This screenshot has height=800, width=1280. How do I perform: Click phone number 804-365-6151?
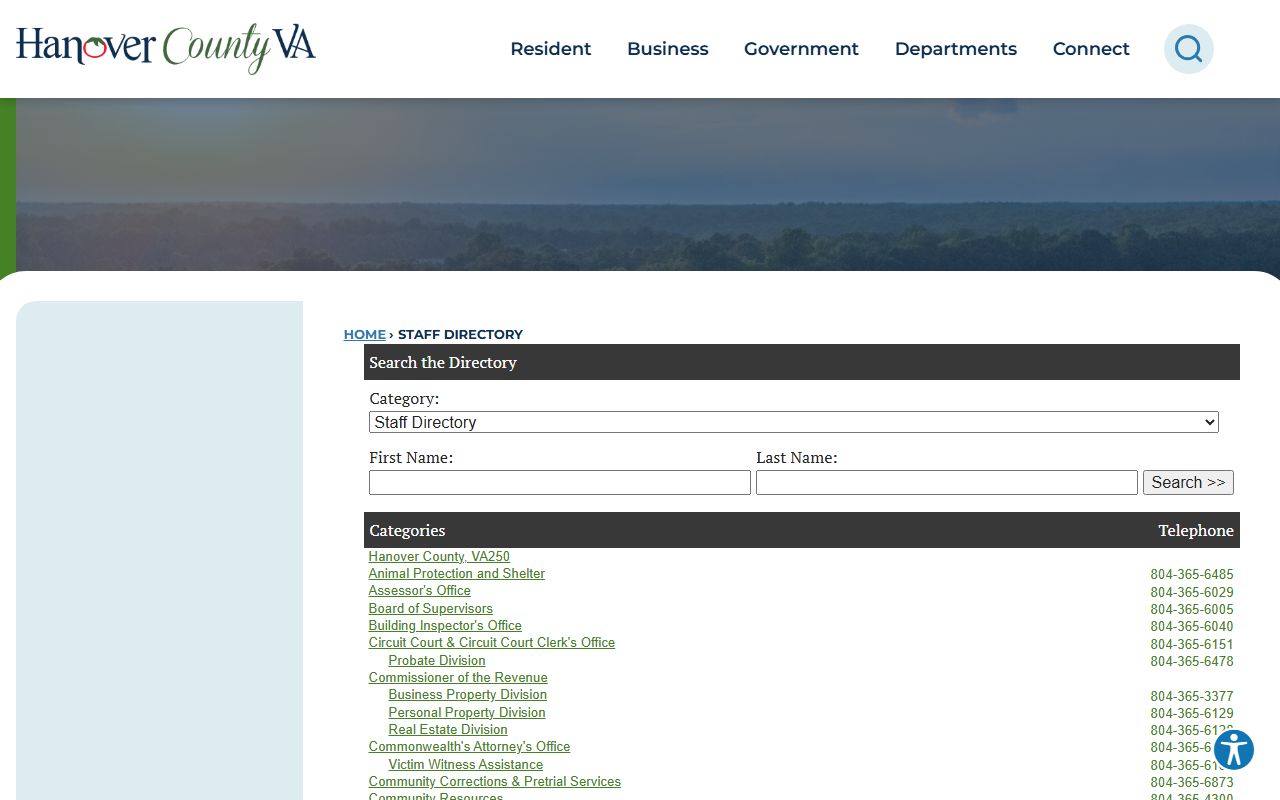coord(1192,644)
